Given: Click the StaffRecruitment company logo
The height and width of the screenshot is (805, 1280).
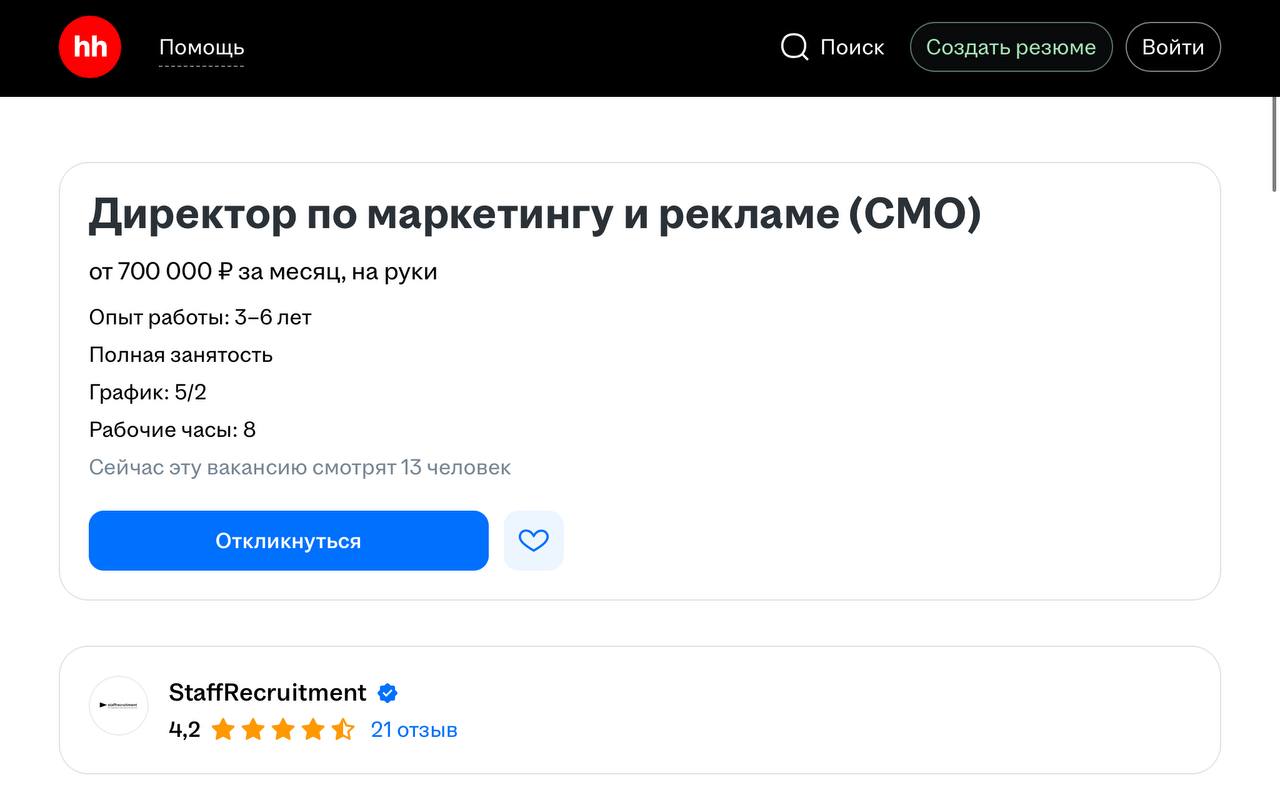Looking at the screenshot, I should pos(119,706).
